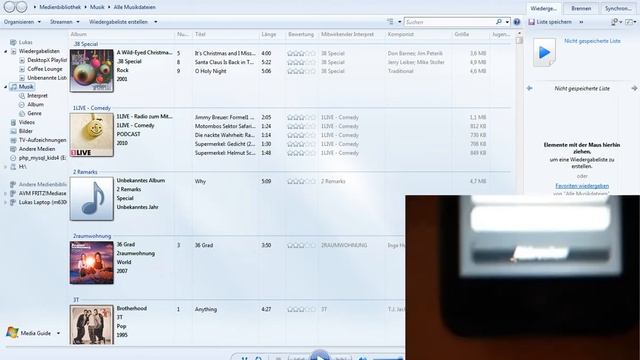Go forward with the round forward arrow
640x360 pixels.
[x=21, y=7]
